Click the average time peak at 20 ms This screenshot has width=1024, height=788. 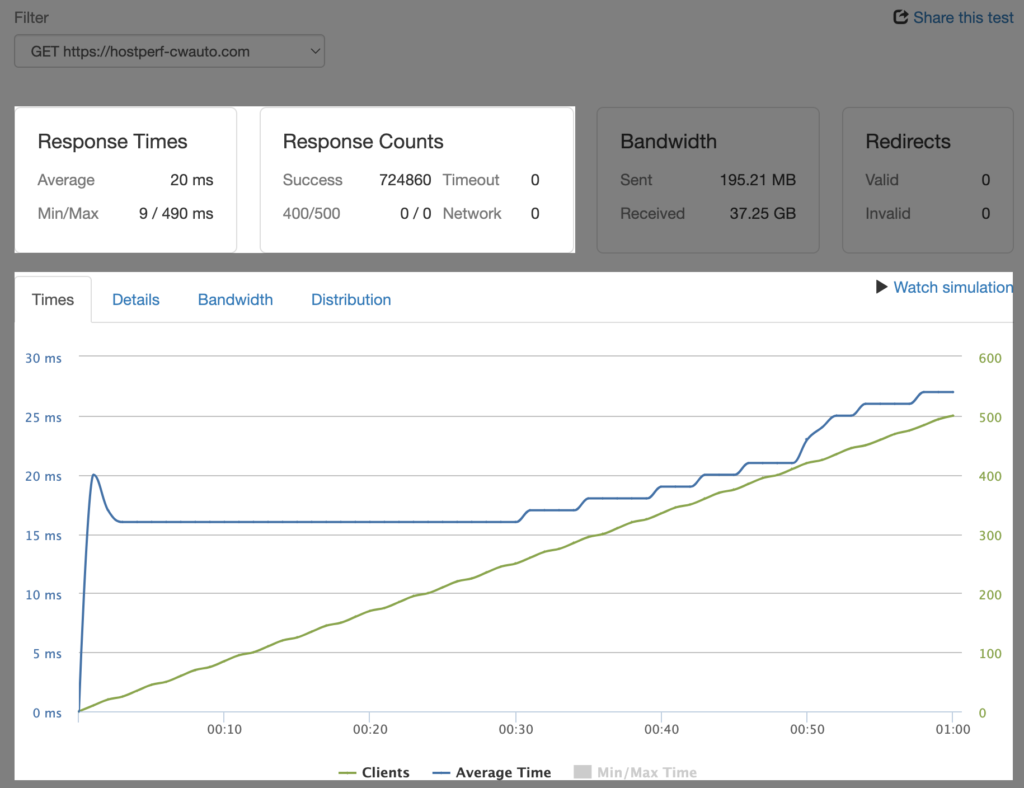[94, 475]
